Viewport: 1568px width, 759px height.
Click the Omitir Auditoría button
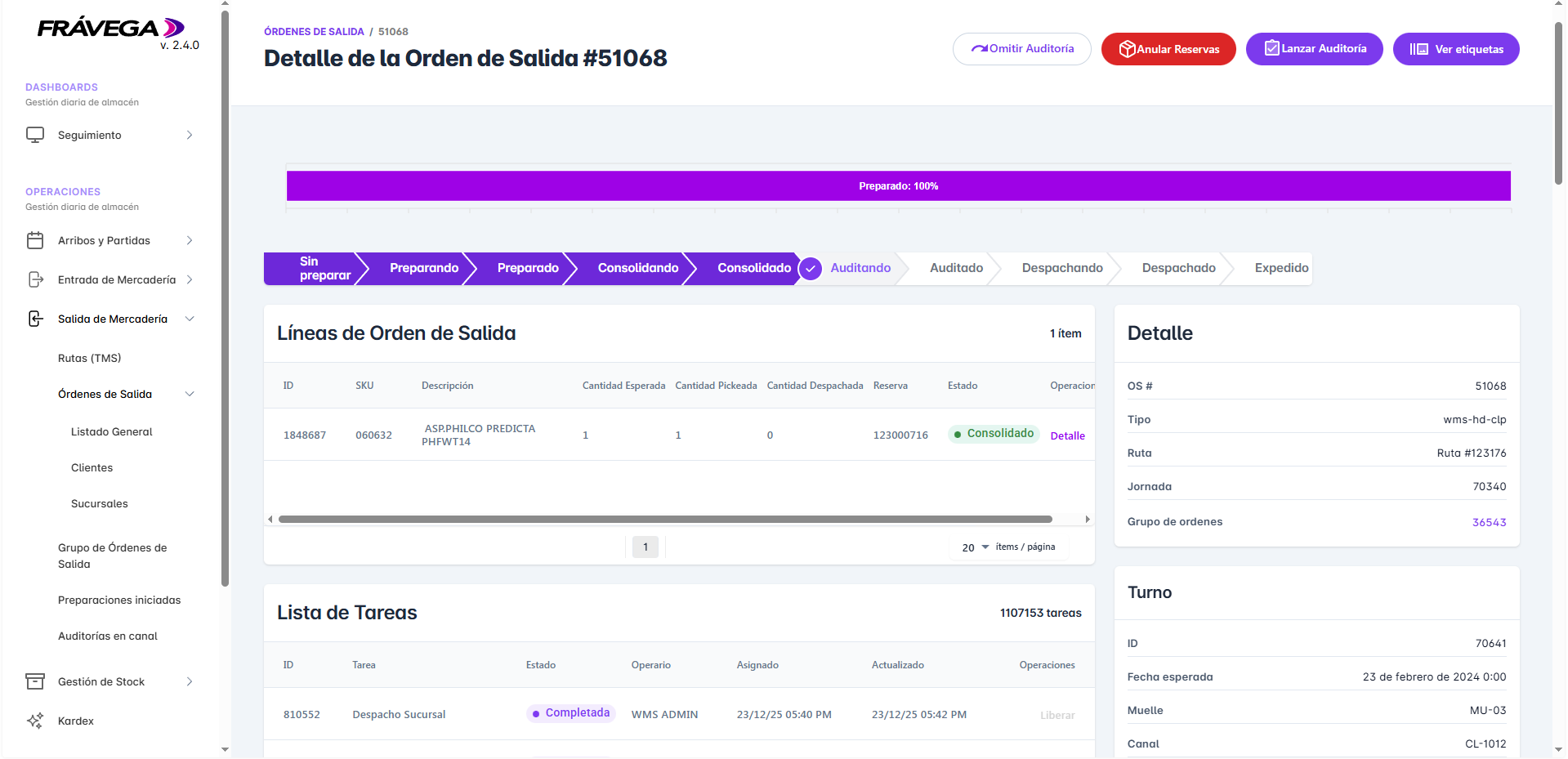1022,49
